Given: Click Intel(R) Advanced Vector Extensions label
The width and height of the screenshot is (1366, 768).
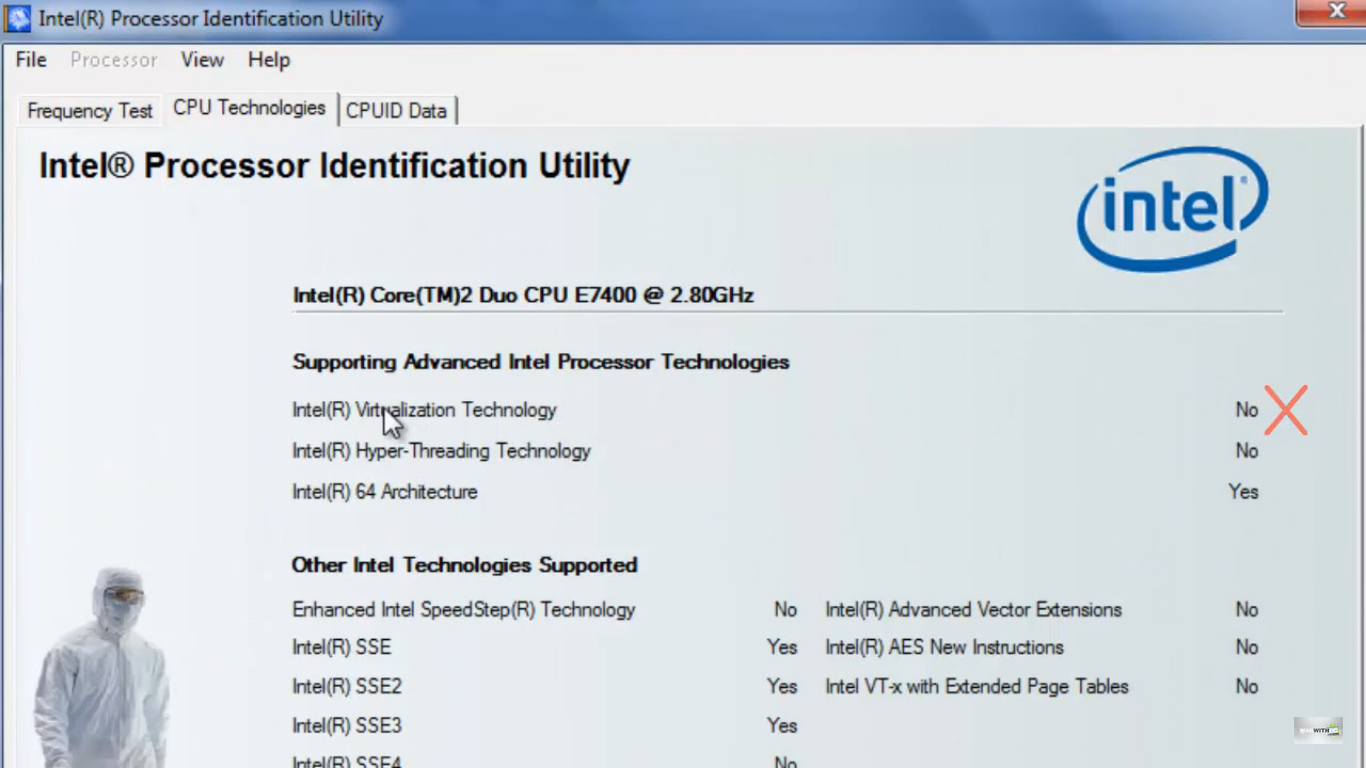Looking at the screenshot, I should pos(974,610).
